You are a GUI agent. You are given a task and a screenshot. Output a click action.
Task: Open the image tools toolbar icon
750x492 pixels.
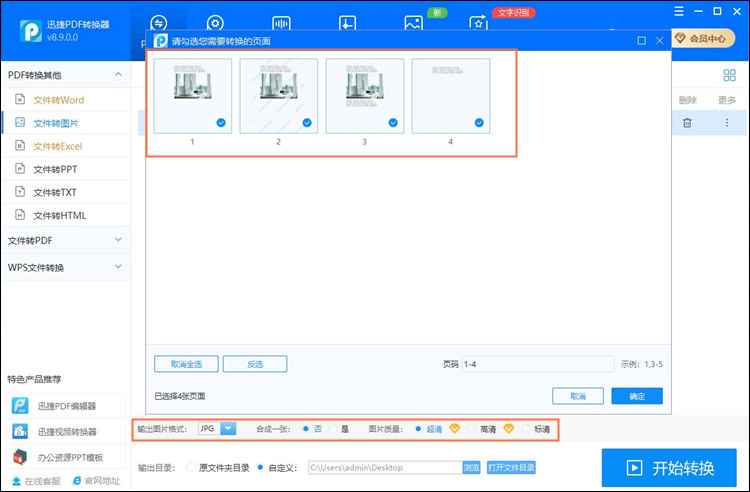(413, 23)
